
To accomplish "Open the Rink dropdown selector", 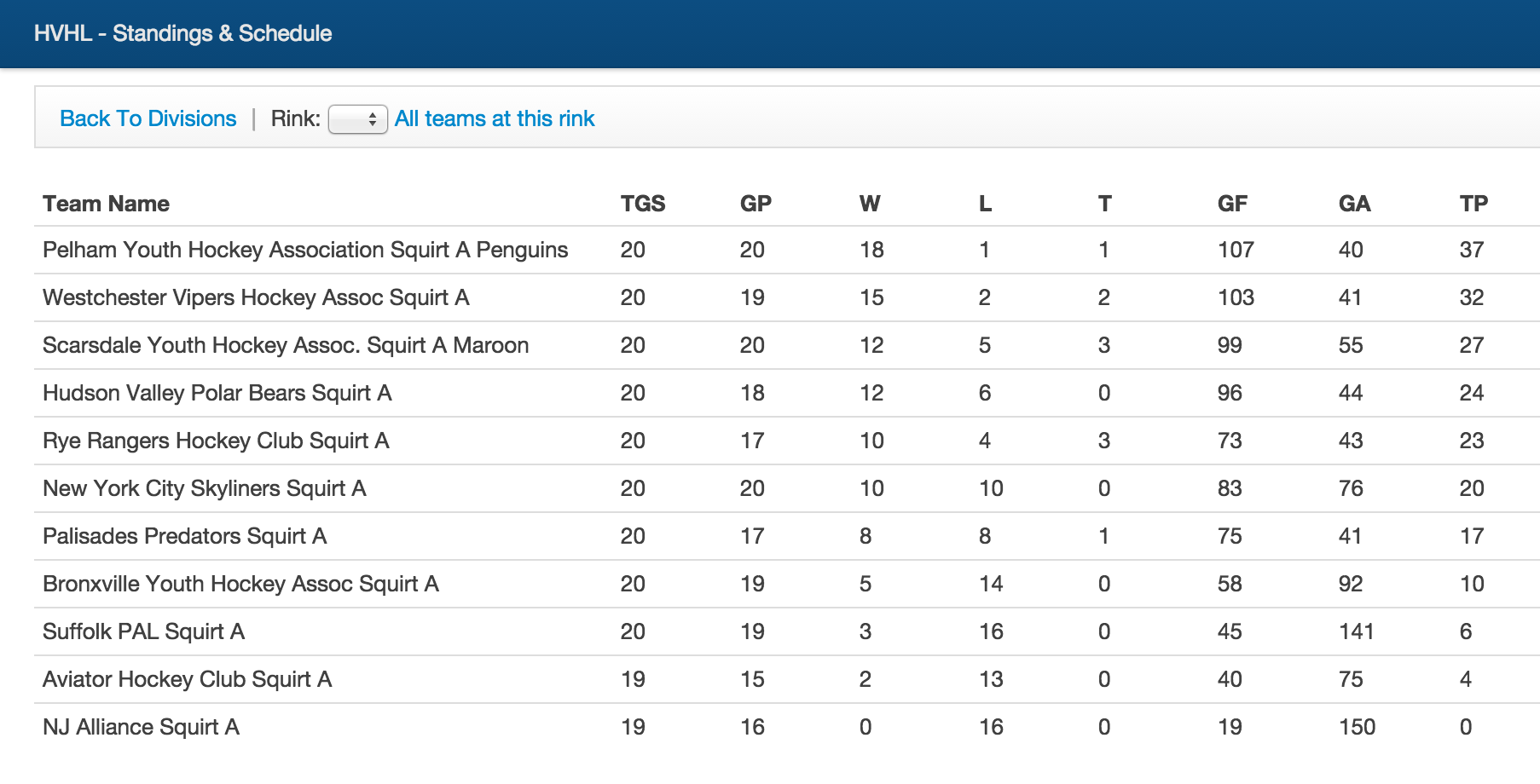I will 358,119.
